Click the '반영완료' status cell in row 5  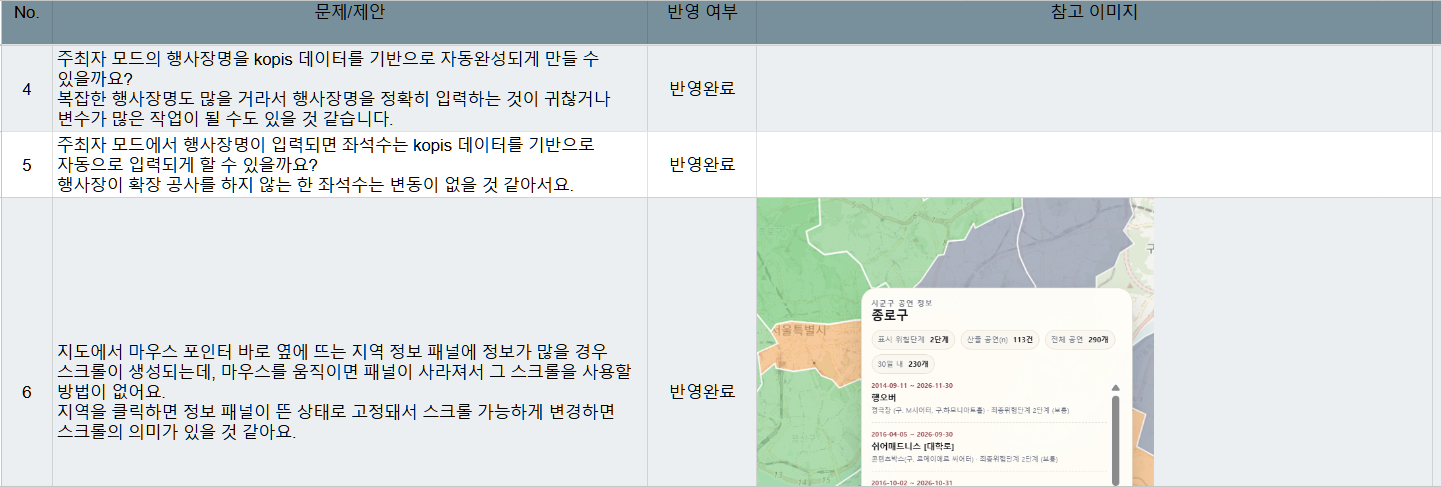click(x=702, y=165)
